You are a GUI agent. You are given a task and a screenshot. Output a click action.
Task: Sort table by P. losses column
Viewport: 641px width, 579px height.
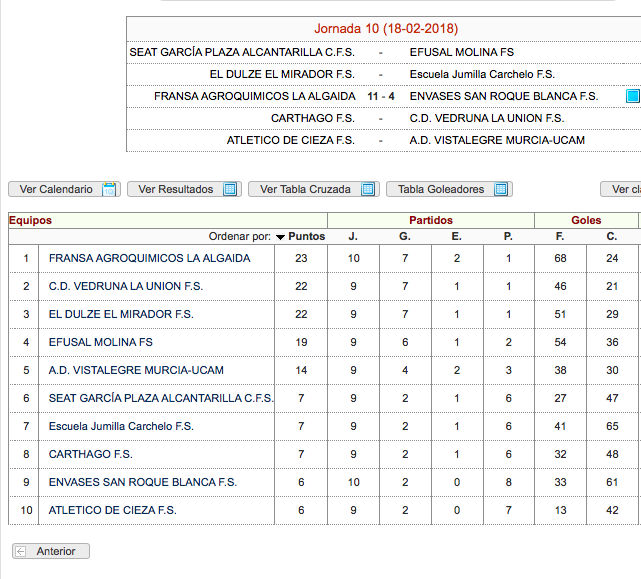(508, 237)
